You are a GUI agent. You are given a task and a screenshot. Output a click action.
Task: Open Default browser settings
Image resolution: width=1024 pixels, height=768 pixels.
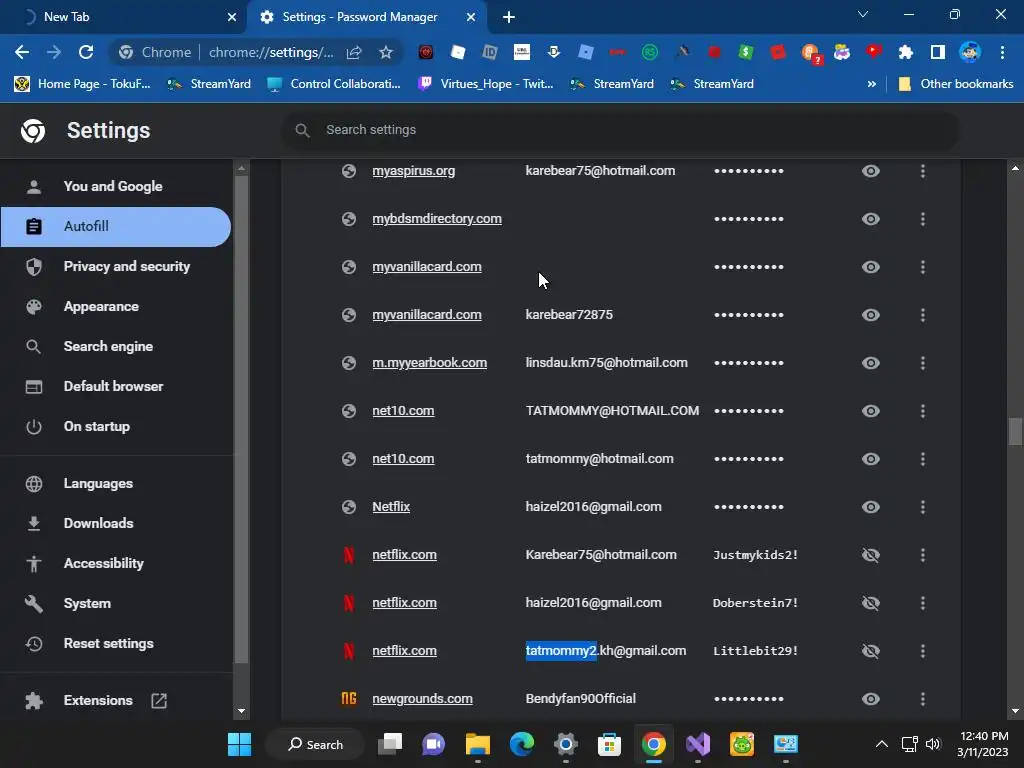click(x=116, y=387)
